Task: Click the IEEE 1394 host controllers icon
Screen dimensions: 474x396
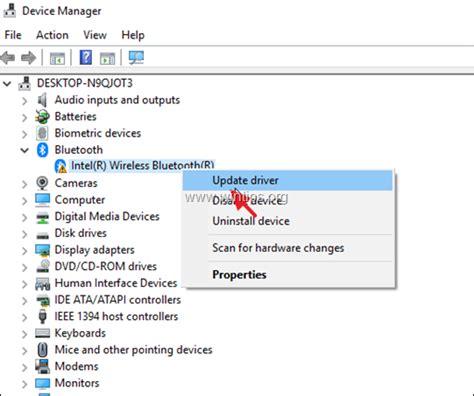Action: click(42, 316)
